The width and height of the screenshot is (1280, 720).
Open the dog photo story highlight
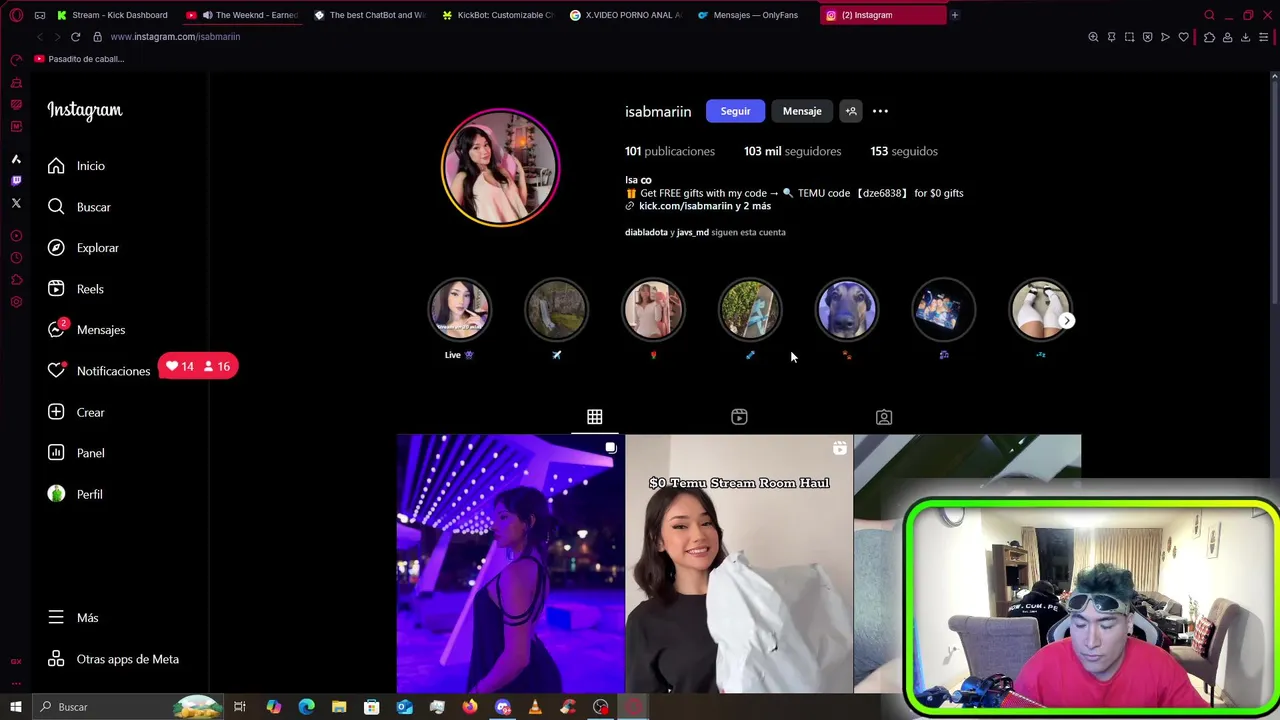pos(847,310)
